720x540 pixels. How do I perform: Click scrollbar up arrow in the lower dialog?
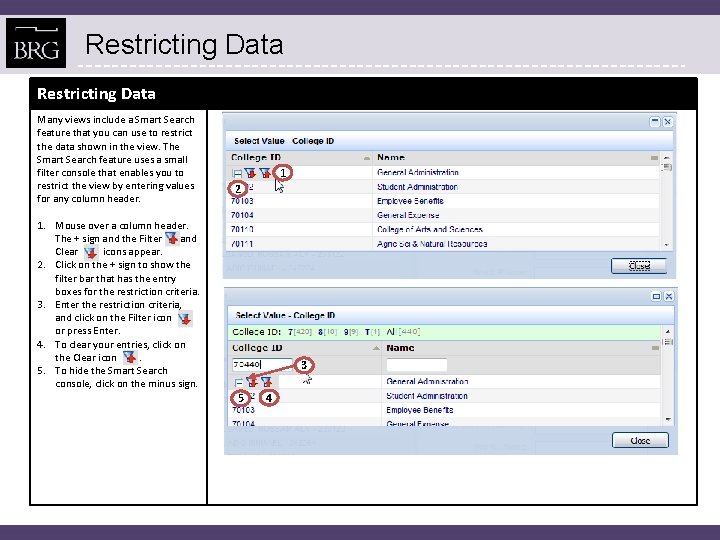tap(668, 332)
